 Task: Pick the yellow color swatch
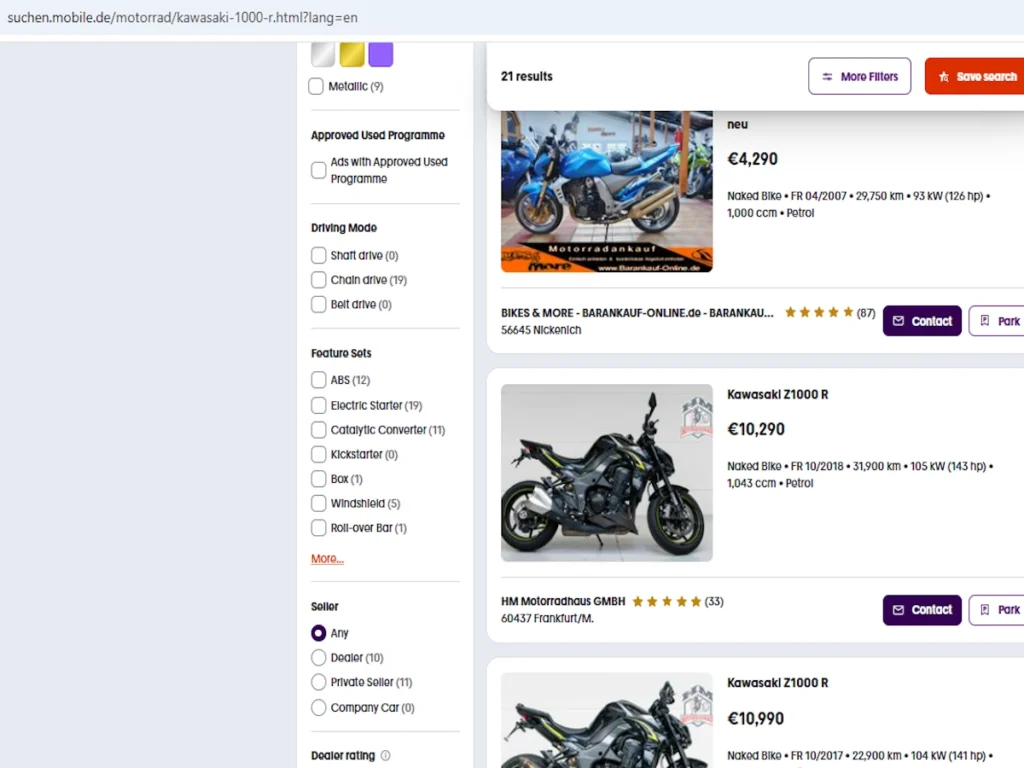coord(351,54)
